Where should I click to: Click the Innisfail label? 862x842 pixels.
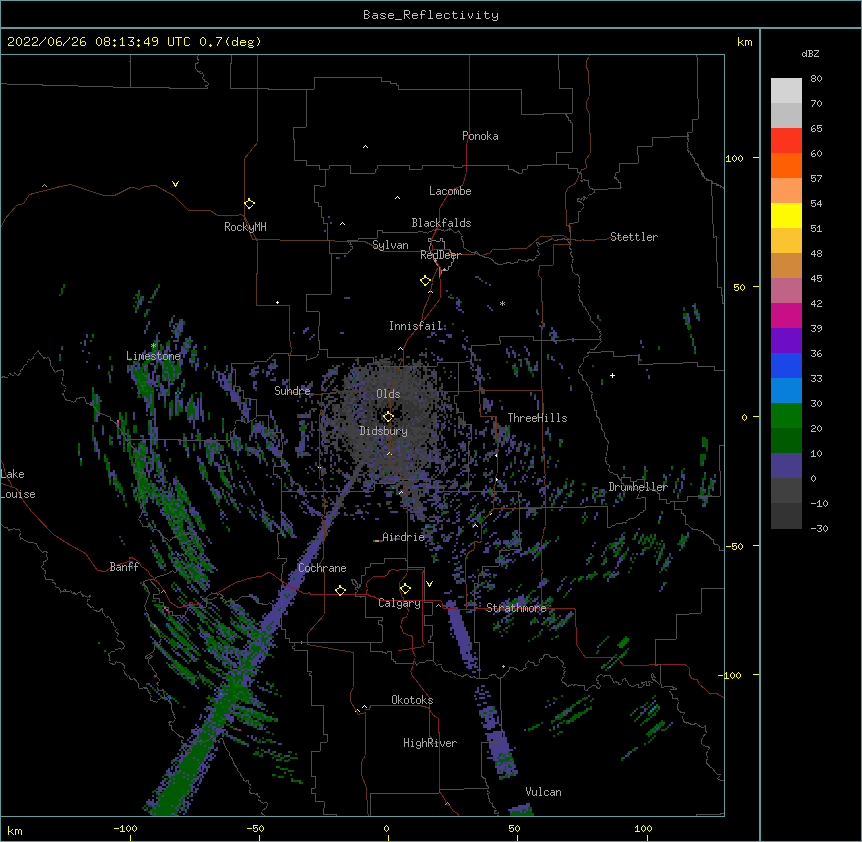pos(416,326)
